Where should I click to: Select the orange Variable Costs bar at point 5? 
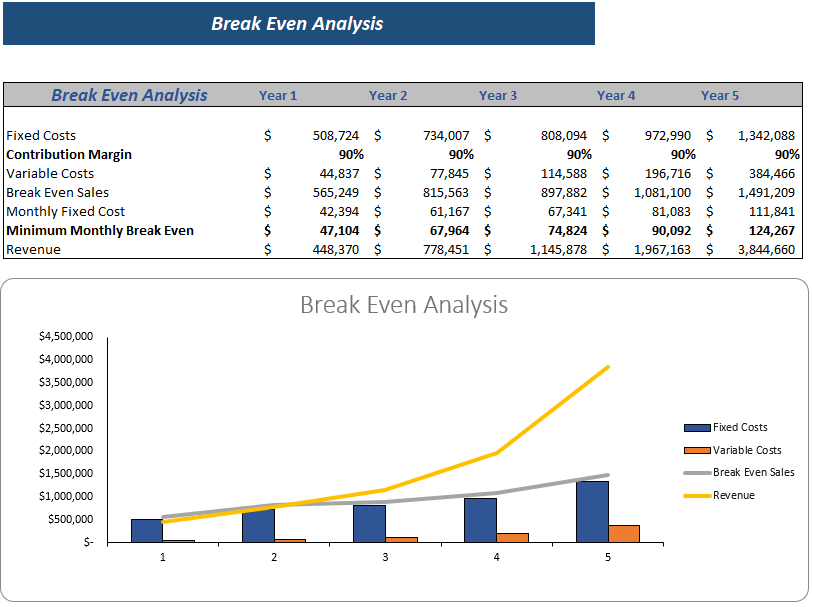[623, 533]
